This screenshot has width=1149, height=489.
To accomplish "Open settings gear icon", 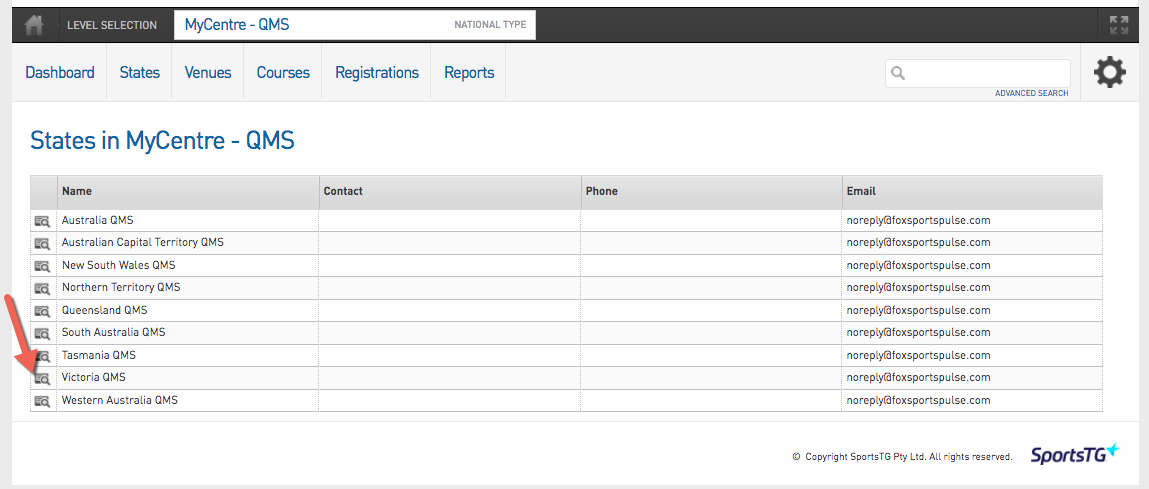I will click(x=1109, y=73).
